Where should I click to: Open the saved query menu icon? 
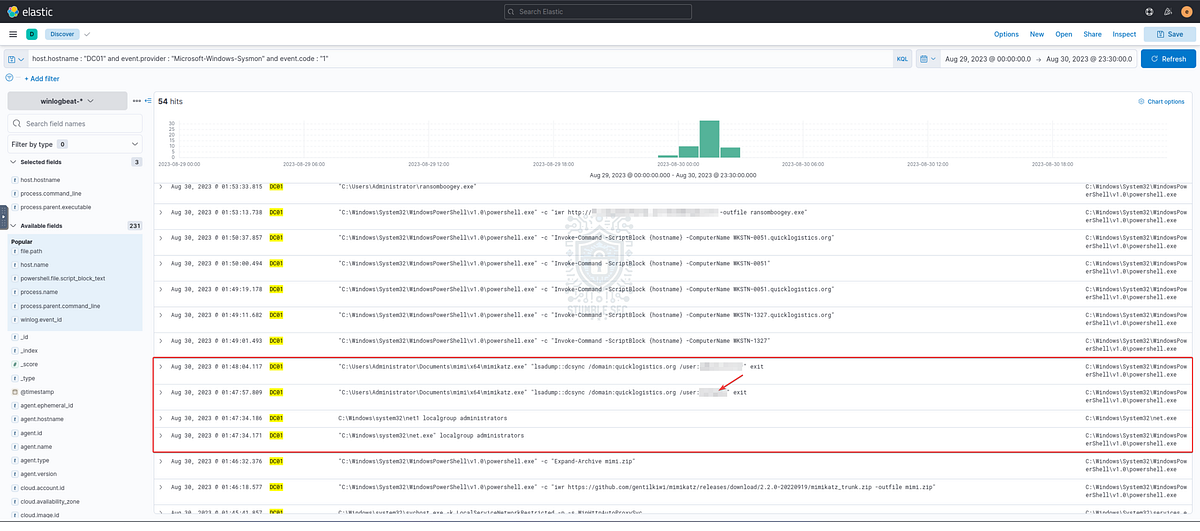pos(15,59)
